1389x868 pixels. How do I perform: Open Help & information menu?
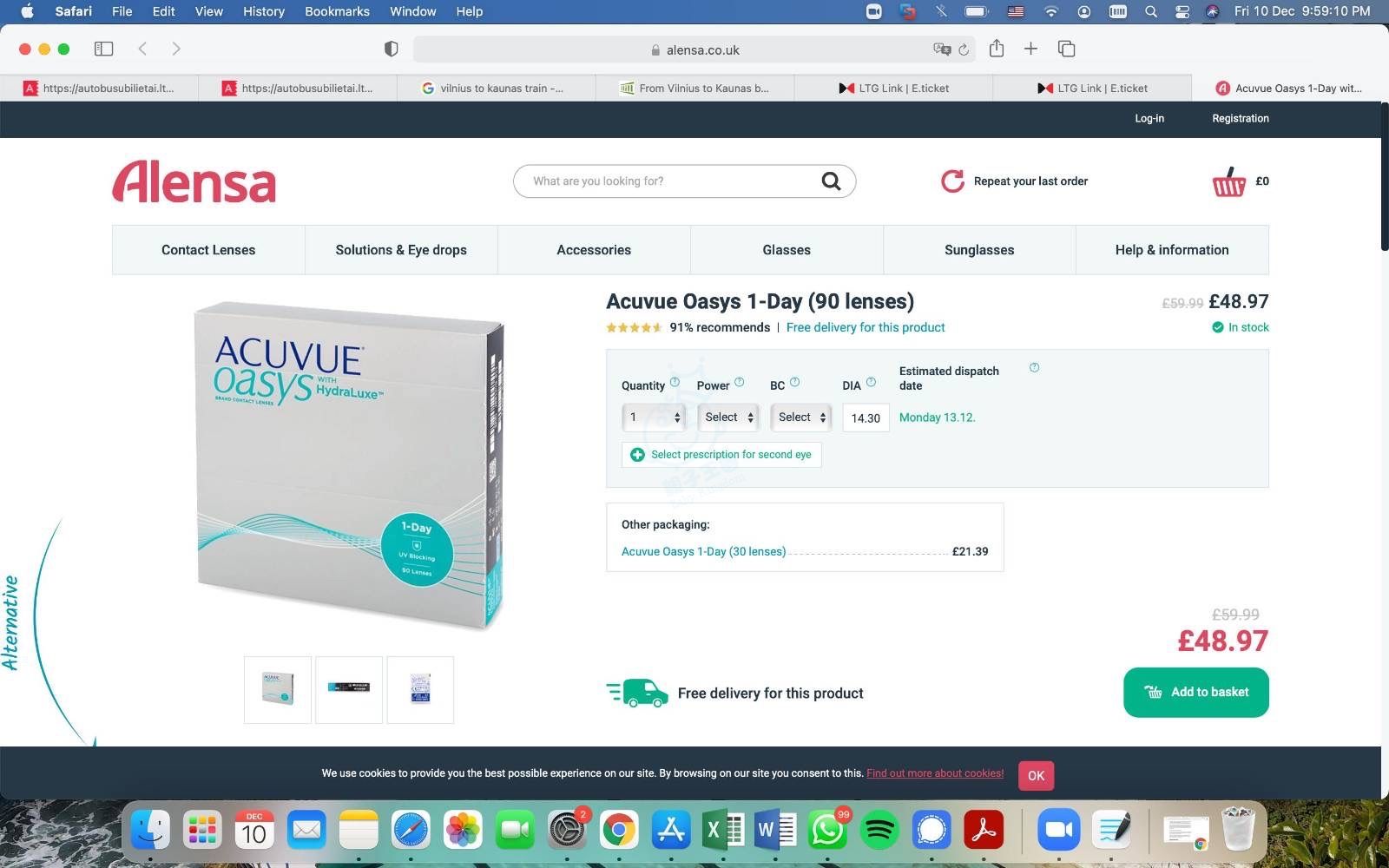1172,250
